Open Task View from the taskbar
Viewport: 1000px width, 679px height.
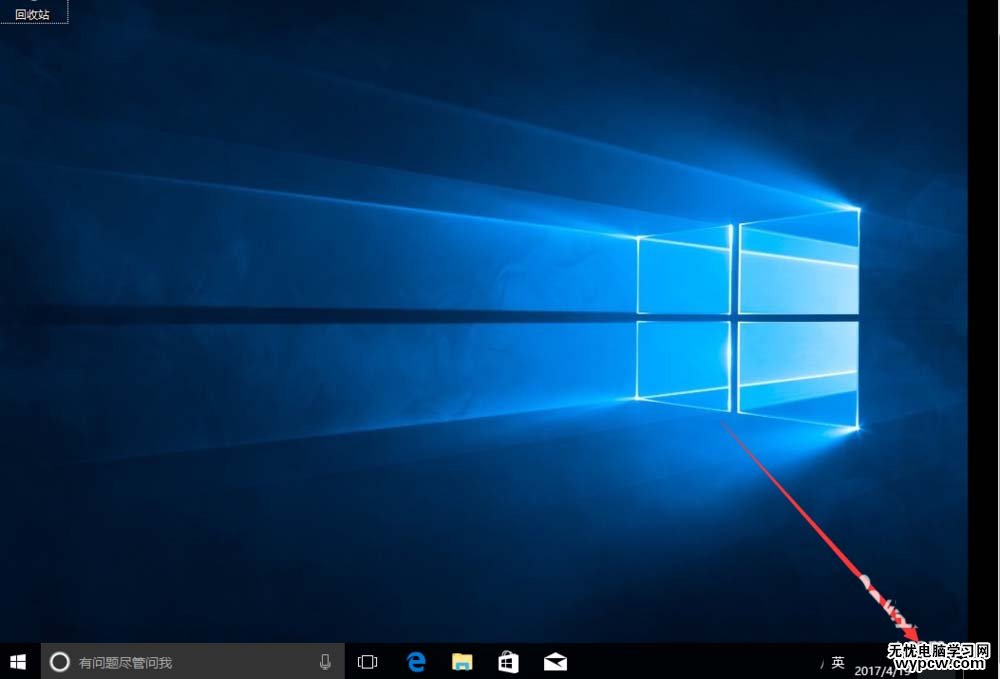pyautogui.click(x=367, y=662)
